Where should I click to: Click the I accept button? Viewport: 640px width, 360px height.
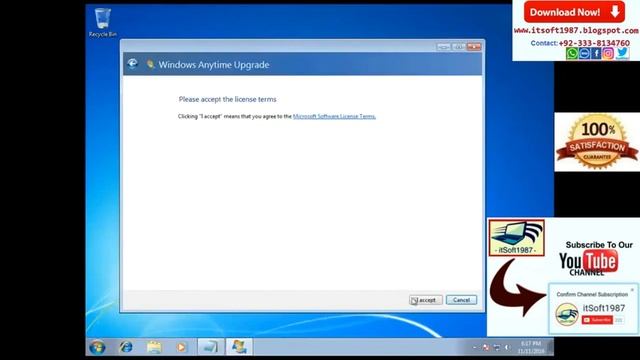tap(426, 300)
